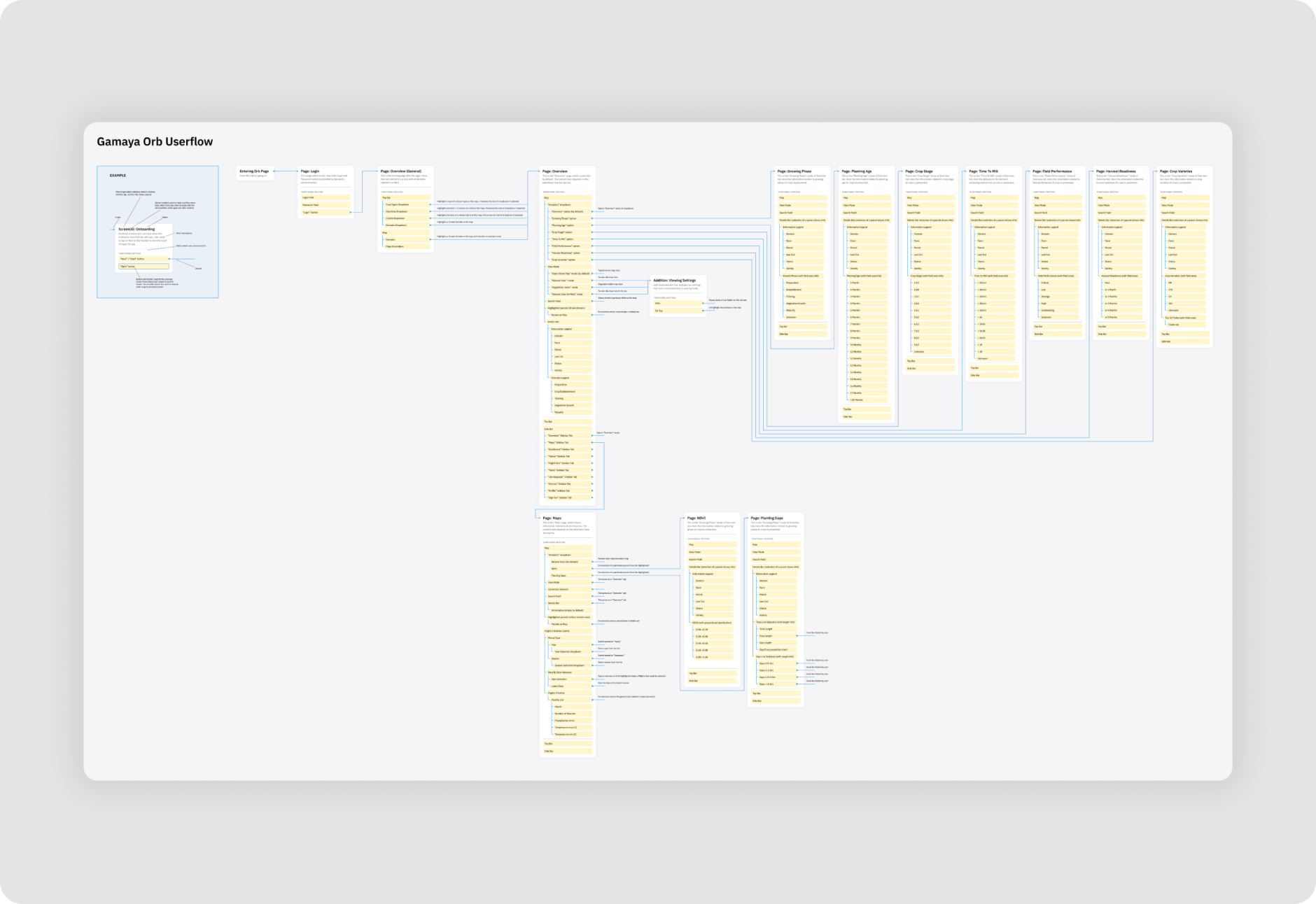Select the "NDVI (with proportional distribution)" note
Screen dimensions: 1316x904
click(711, 623)
